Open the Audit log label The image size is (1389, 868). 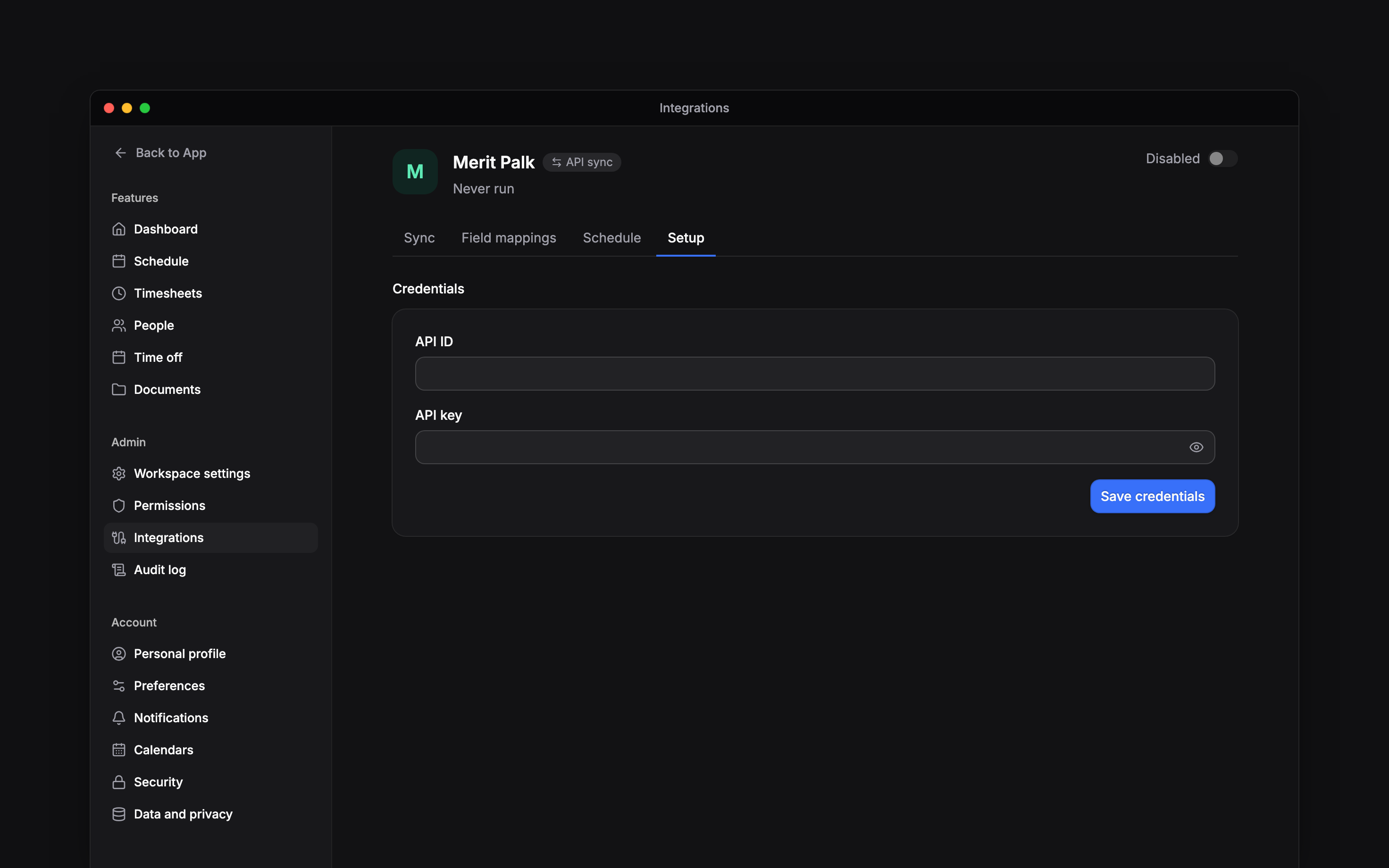160,570
